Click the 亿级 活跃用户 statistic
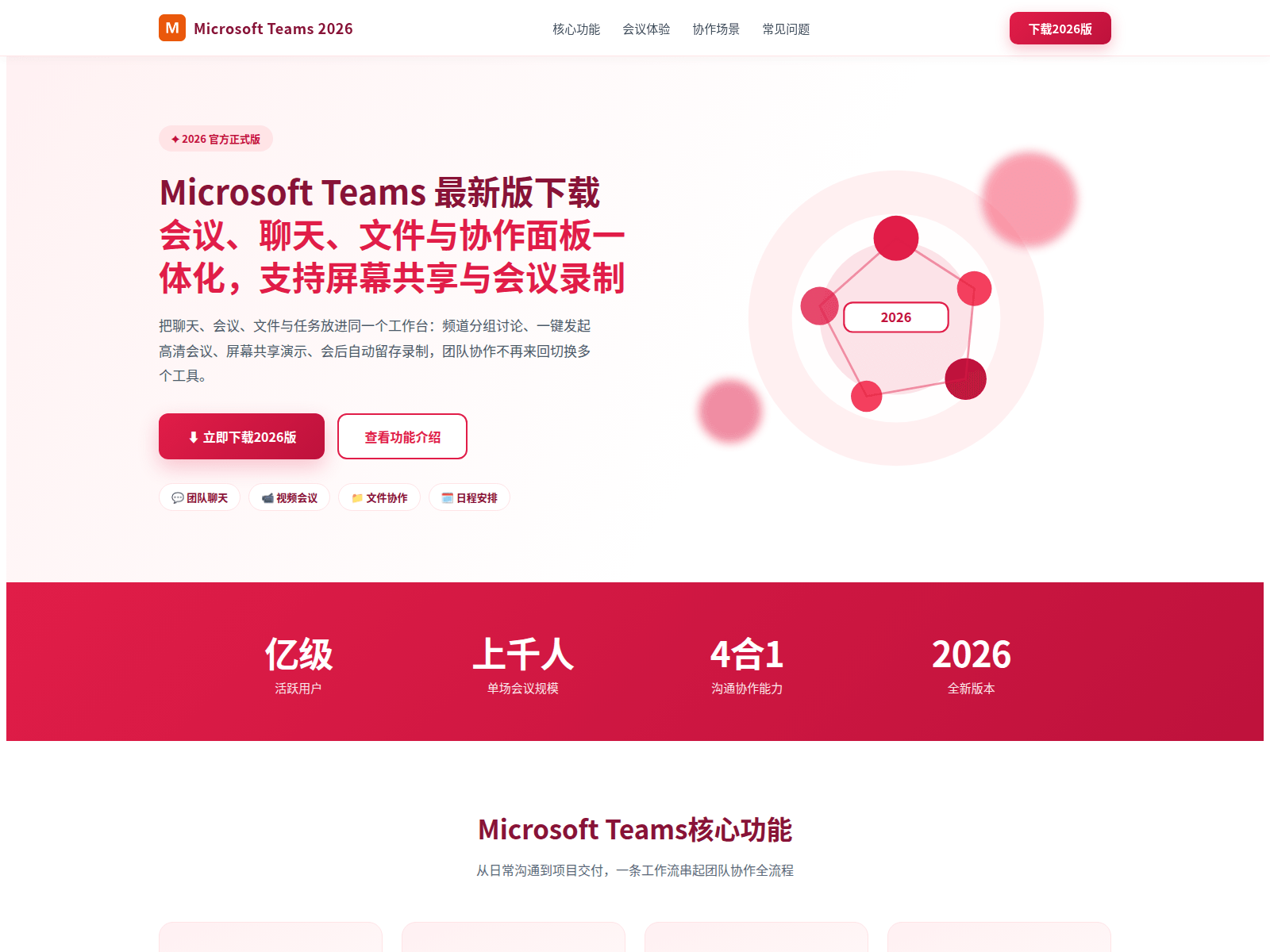 click(x=298, y=665)
